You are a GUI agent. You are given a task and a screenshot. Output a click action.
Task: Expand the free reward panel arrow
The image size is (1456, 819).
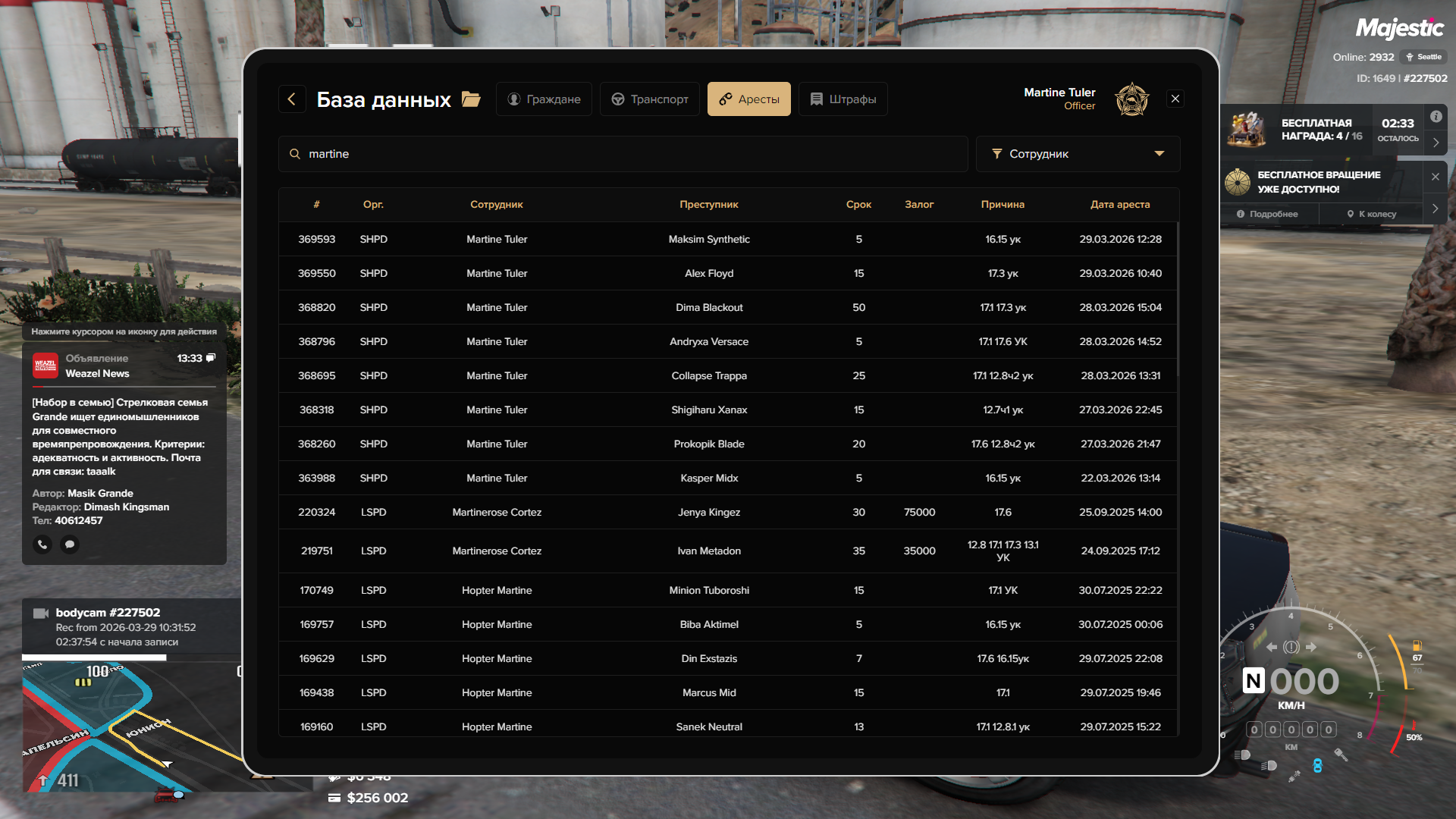[1436, 143]
